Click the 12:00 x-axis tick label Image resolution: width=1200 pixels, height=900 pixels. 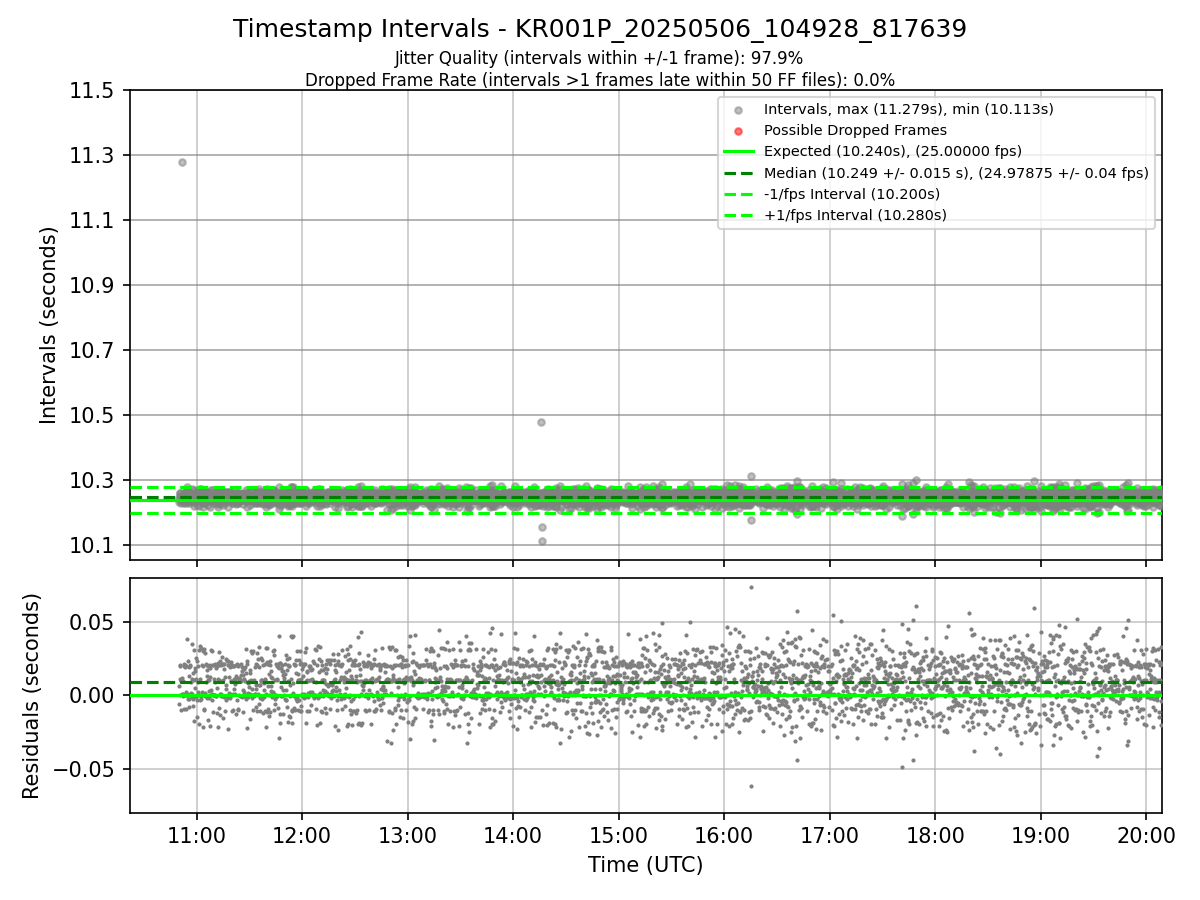pyautogui.click(x=302, y=835)
